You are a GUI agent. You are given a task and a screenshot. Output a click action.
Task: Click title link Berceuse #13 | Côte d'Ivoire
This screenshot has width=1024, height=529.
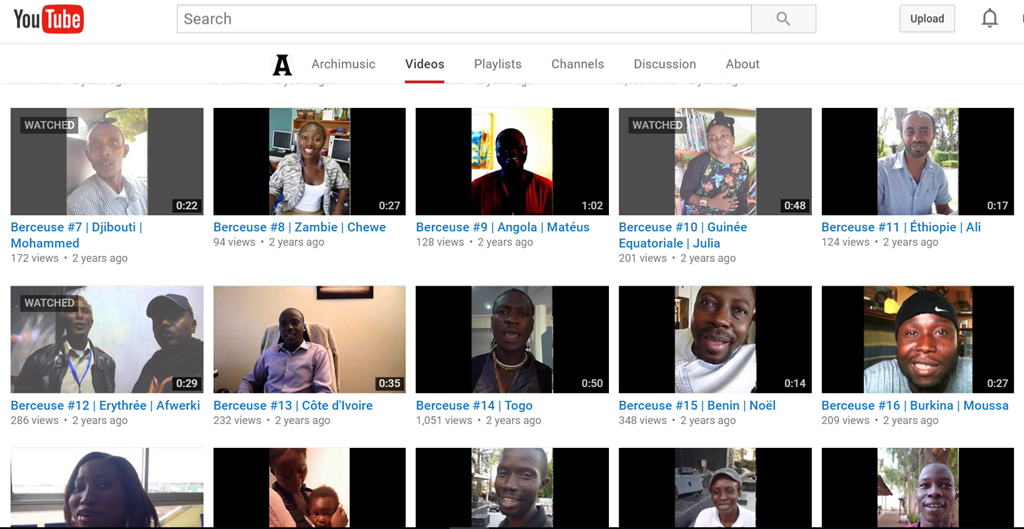(x=293, y=406)
